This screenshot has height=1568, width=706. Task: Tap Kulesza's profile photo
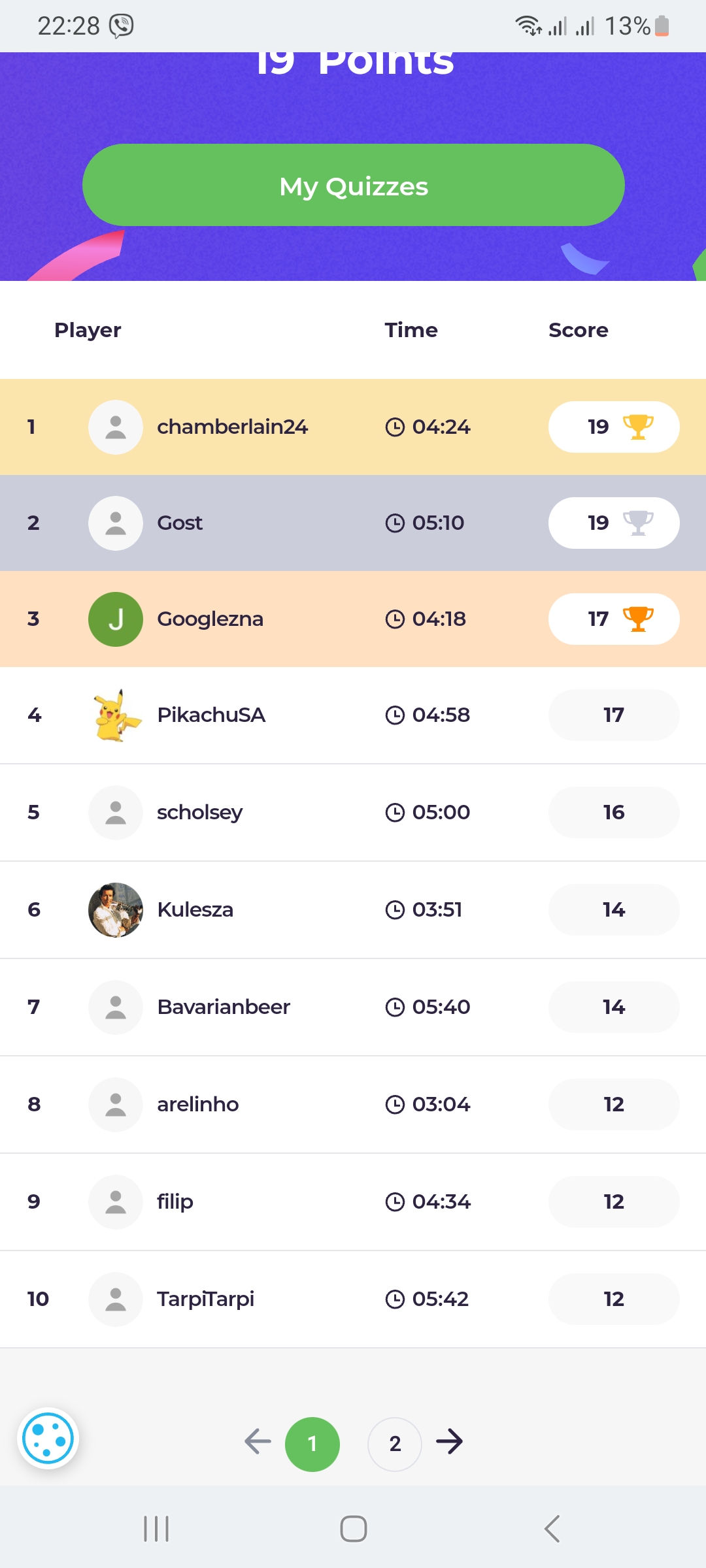[x=116, y=909]
